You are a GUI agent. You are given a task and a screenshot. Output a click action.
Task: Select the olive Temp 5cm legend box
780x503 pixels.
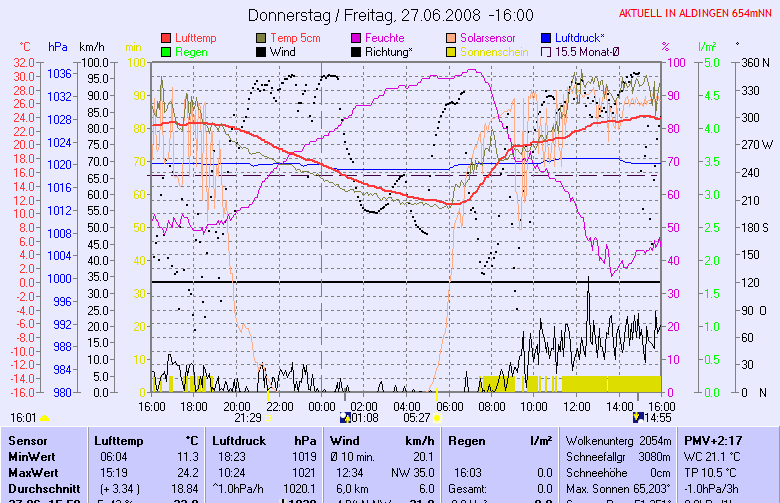coord(262,38)
